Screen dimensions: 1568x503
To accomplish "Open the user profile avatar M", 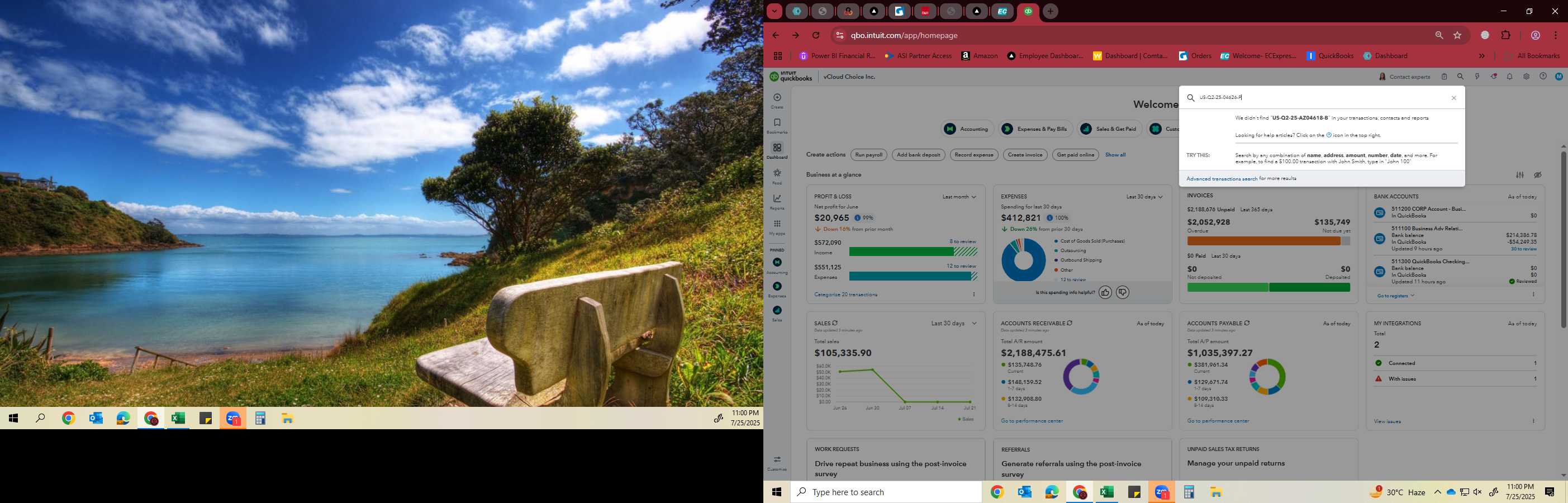I will tap(1559, 77).
